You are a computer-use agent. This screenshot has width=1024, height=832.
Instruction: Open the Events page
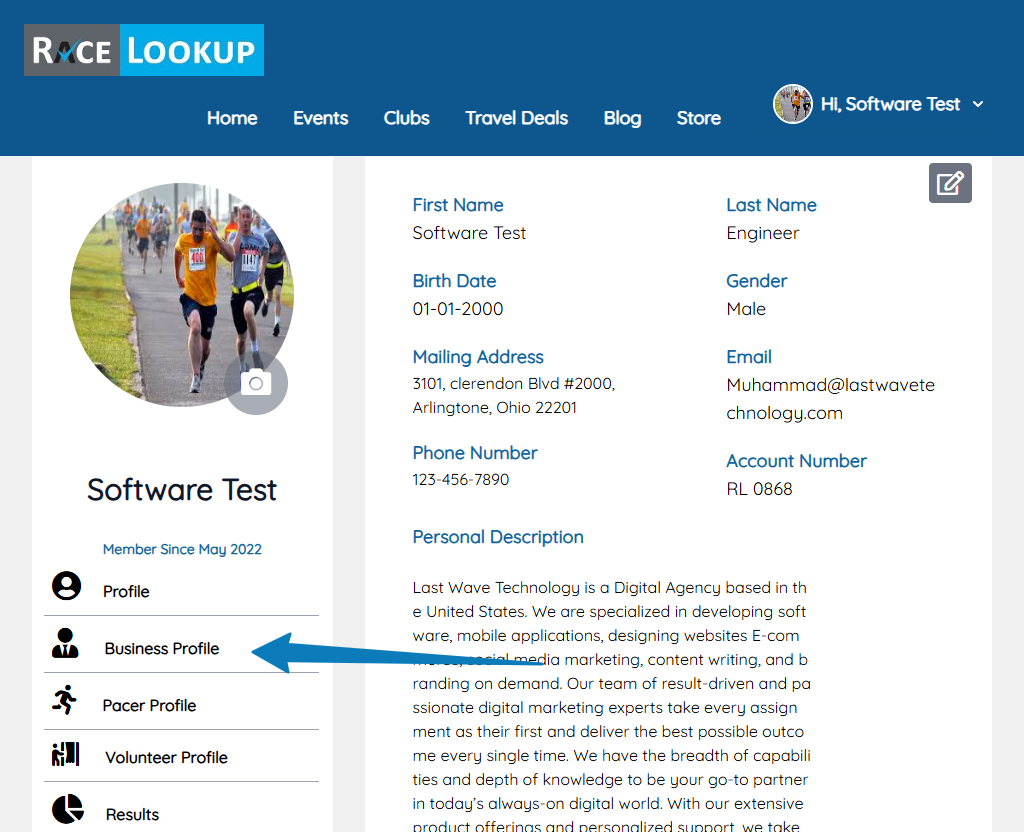[x=320, y=118]
